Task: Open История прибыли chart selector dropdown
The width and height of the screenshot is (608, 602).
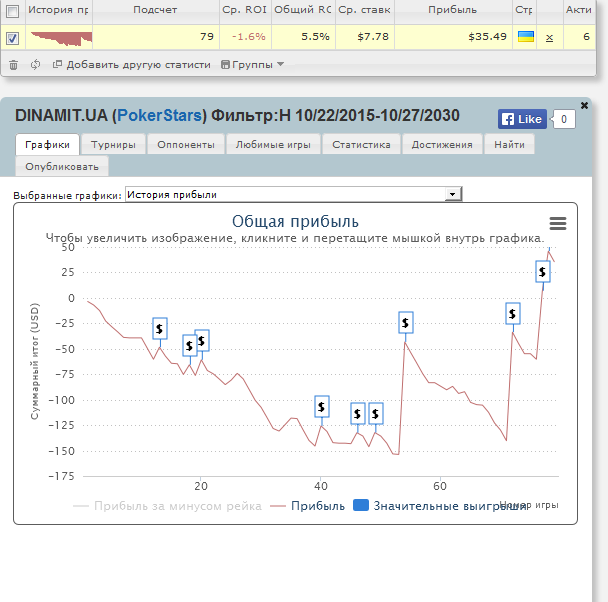Action: click(294, 194)
